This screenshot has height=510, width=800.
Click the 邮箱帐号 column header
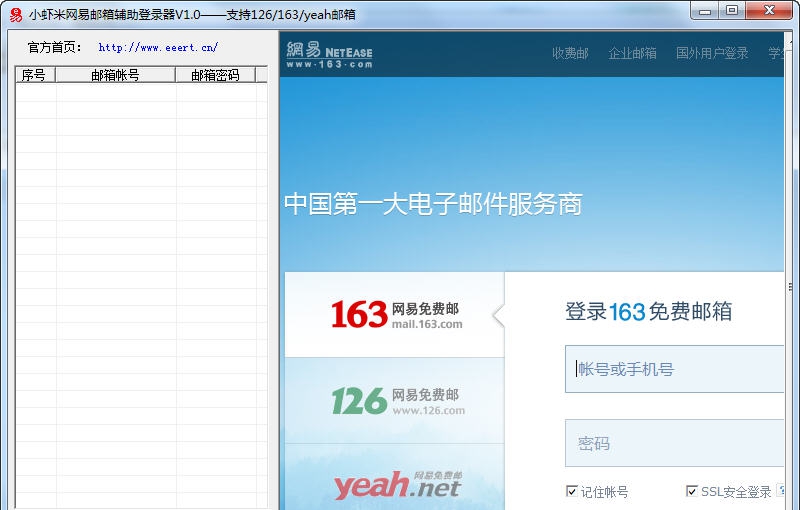point(115,75)
